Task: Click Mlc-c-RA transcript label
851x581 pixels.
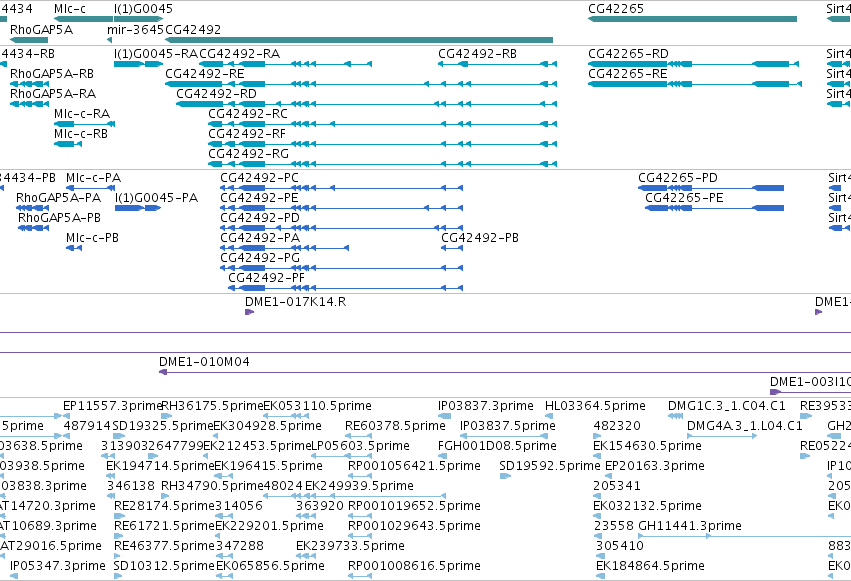Action: pos(82,113)
